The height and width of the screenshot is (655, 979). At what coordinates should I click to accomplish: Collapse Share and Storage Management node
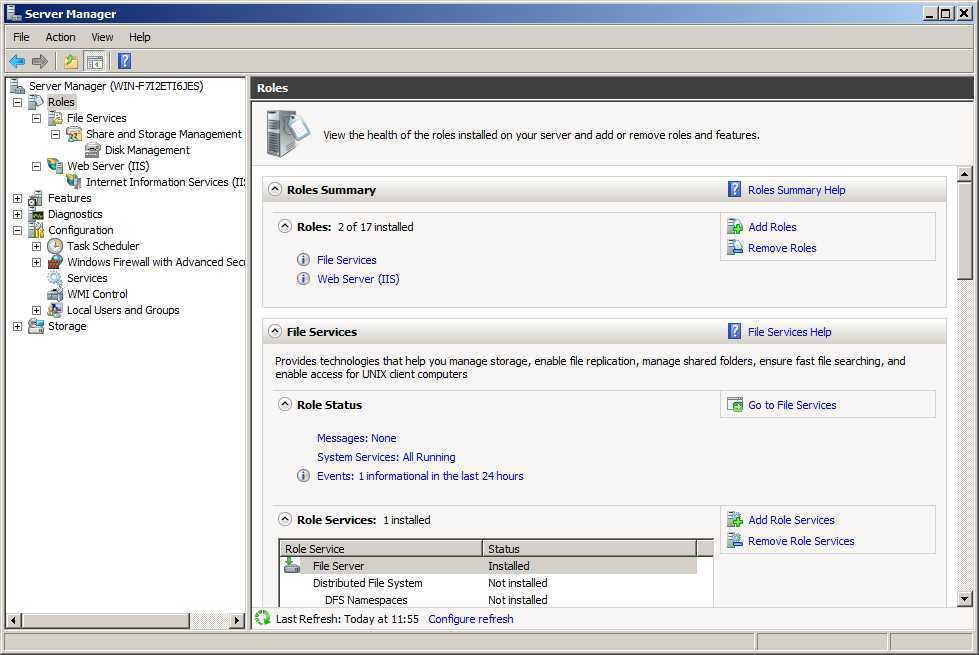(x=56, y=134)
